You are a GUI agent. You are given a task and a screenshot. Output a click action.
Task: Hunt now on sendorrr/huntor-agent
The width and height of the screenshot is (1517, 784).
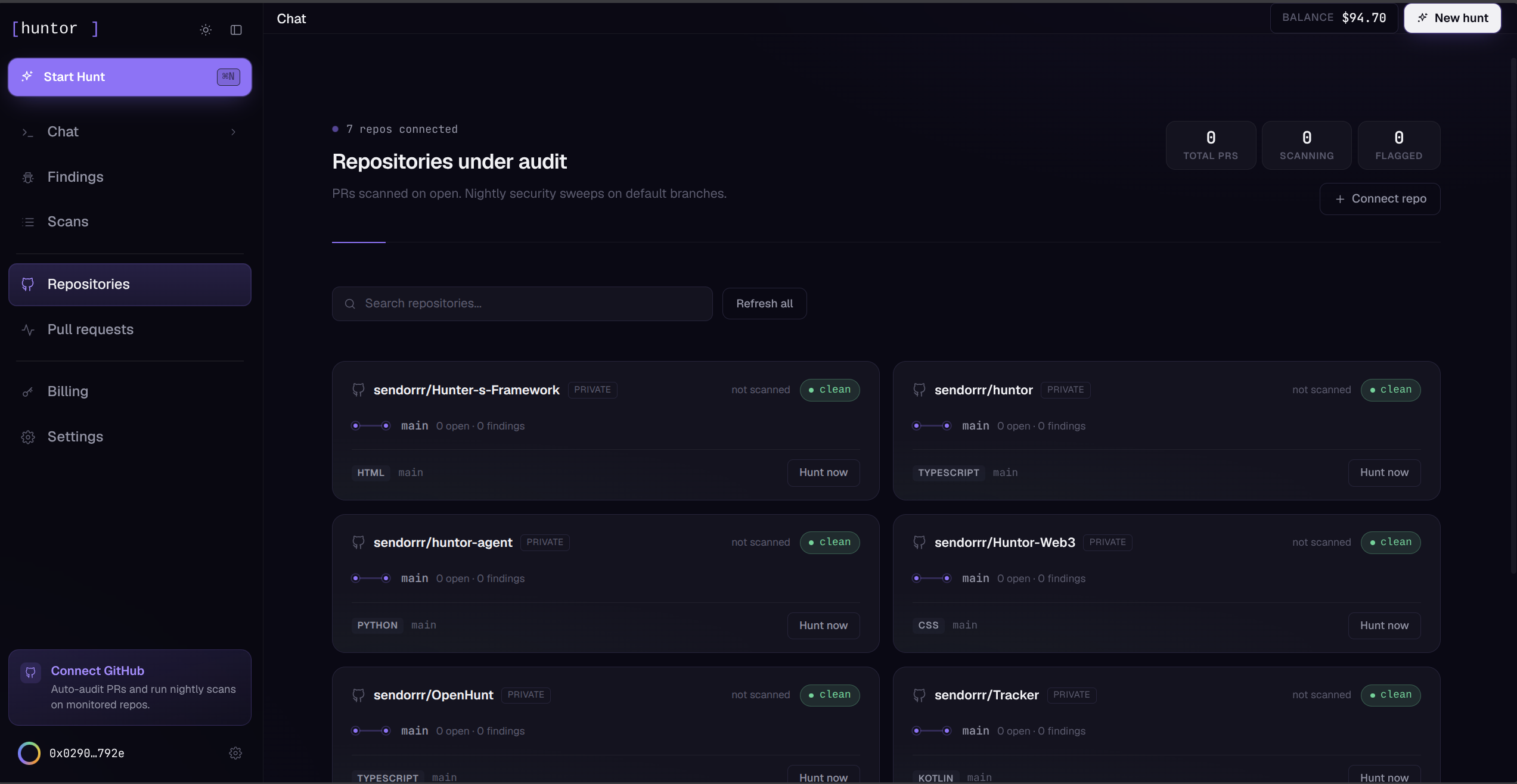(x=823, y=626)
